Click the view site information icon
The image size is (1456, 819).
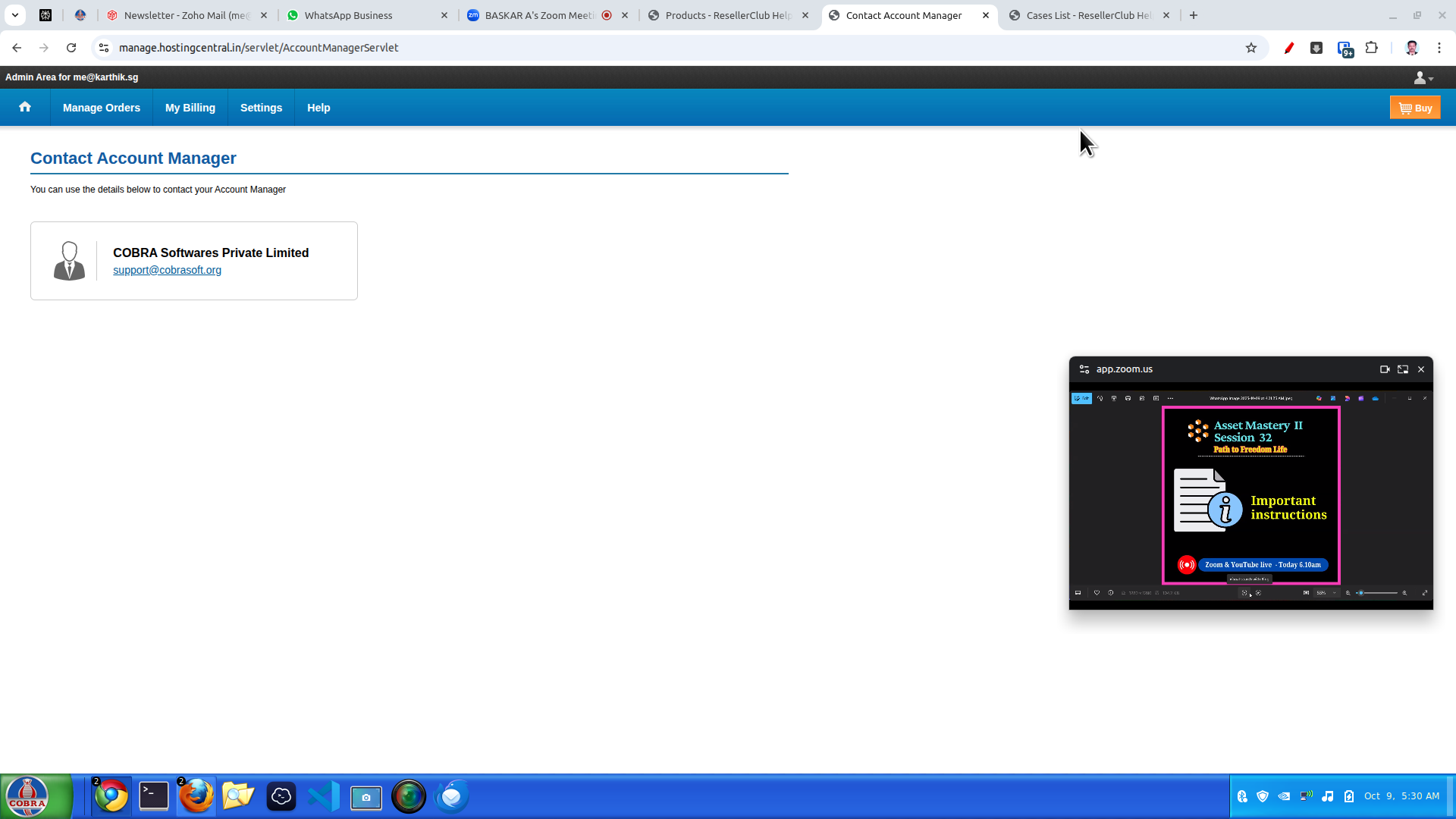(x=104, y=48)
